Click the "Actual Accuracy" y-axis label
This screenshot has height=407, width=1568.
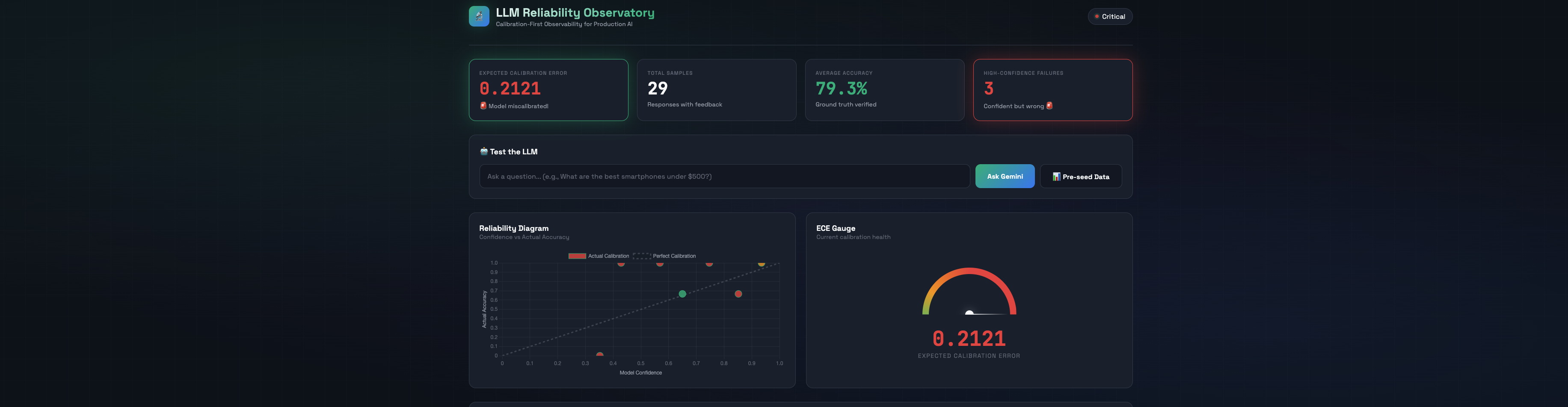[485, 309]
